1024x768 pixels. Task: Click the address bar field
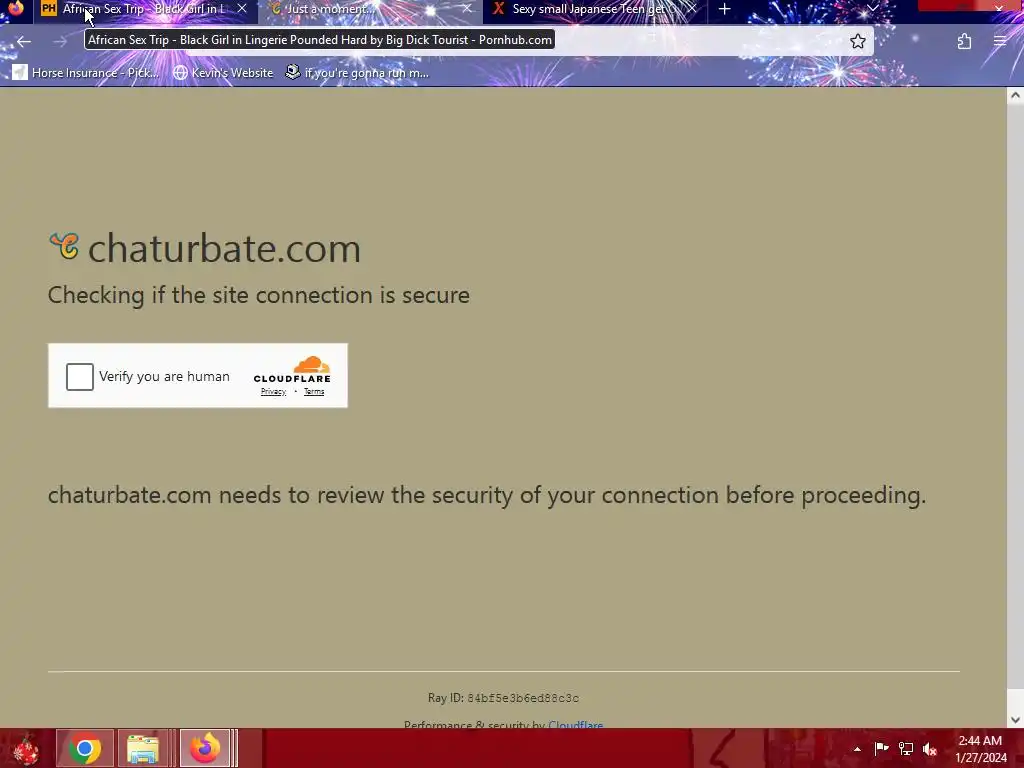pyautogui.click(x=477, y=40)
